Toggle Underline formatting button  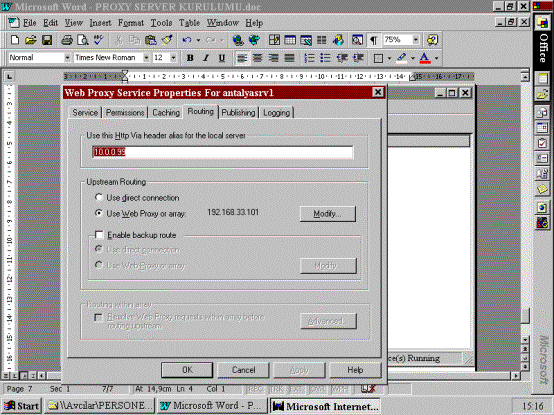click(x=222, y=58)
